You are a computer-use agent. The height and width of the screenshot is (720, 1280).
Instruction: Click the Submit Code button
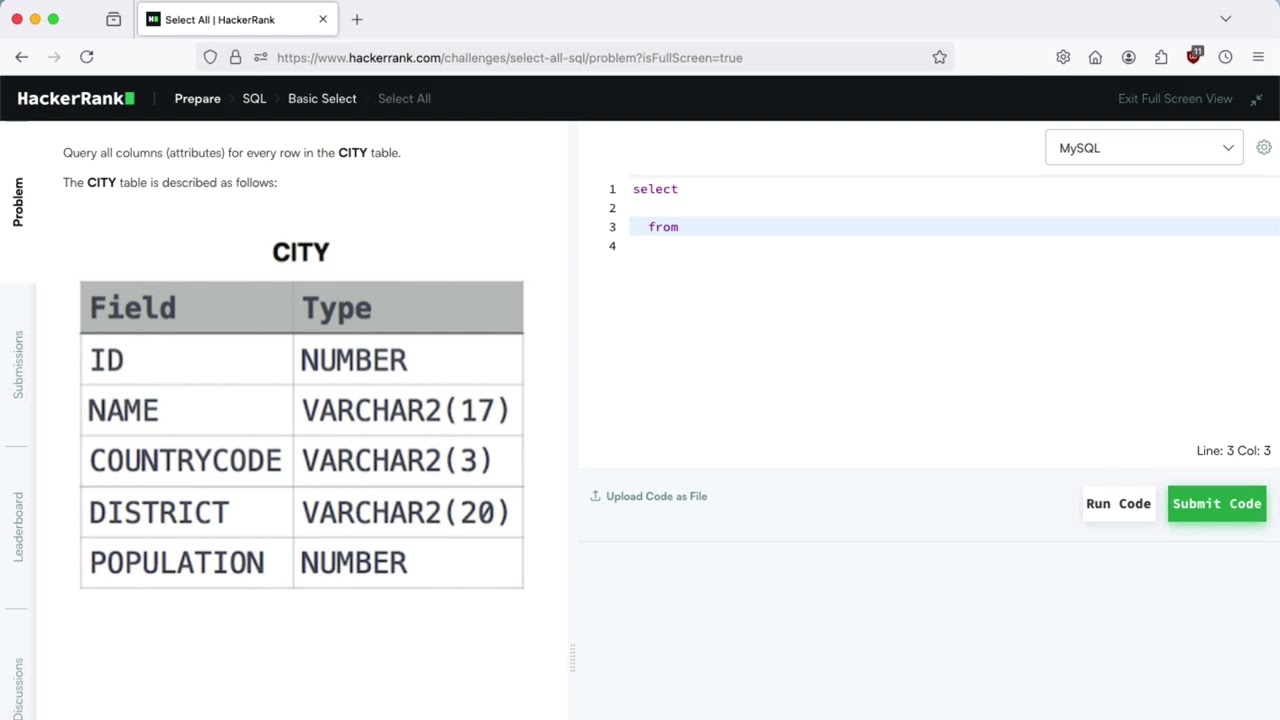coord(1217,503)
